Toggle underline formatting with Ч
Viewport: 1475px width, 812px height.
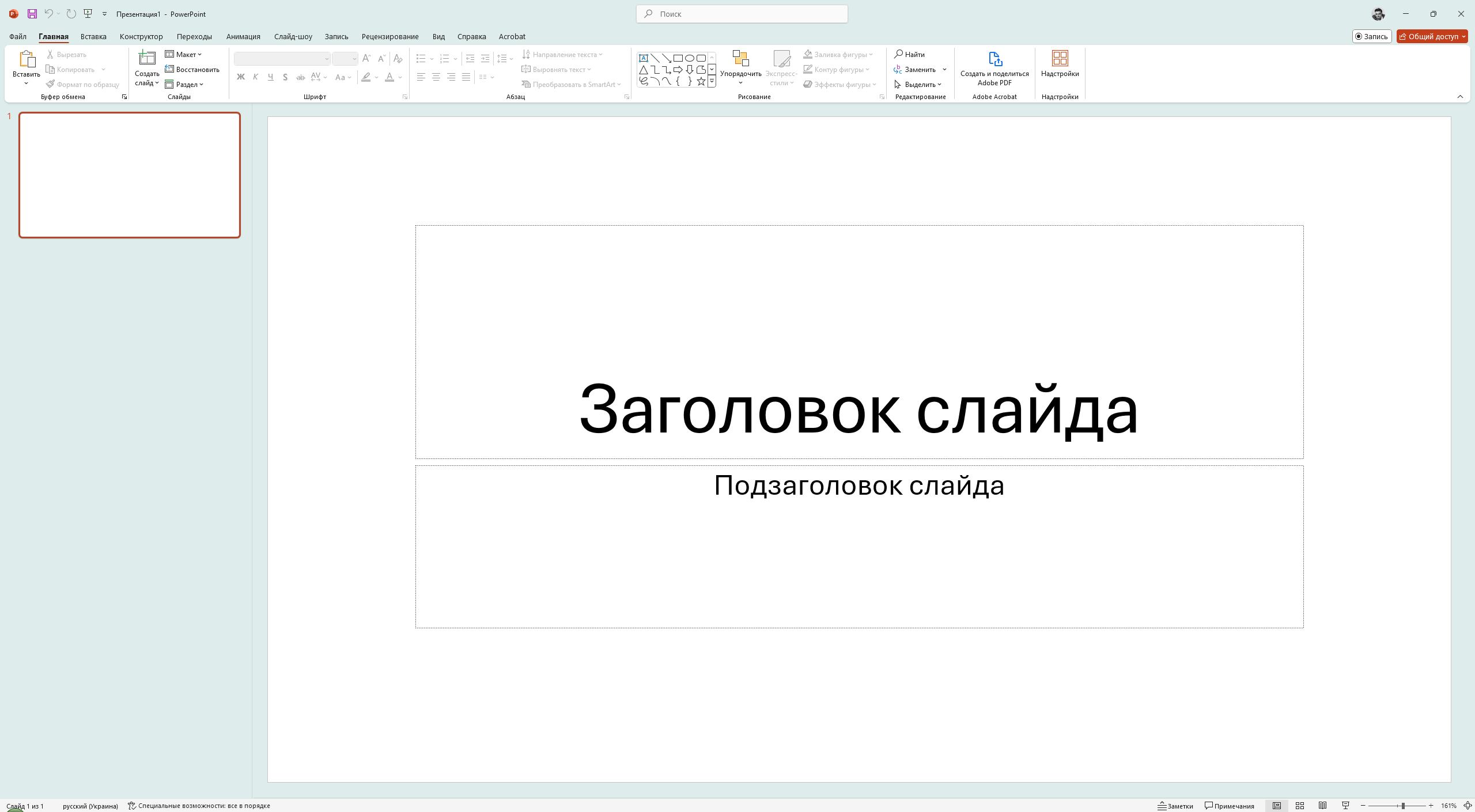[x=270, y=77]
